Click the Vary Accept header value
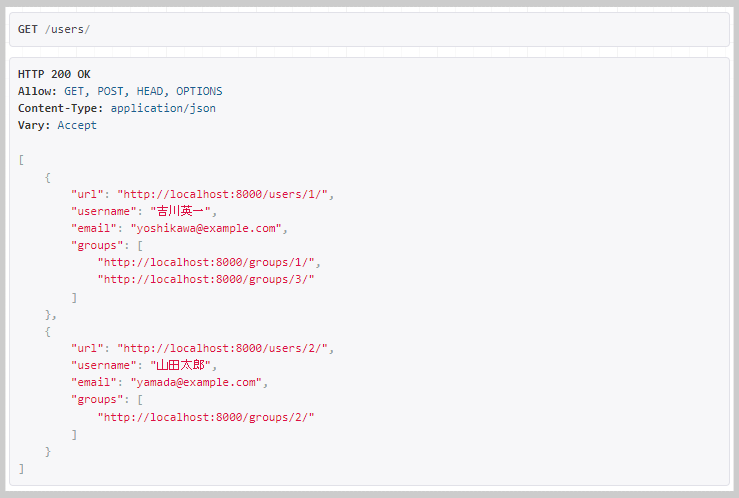 [x=77, y=125]
